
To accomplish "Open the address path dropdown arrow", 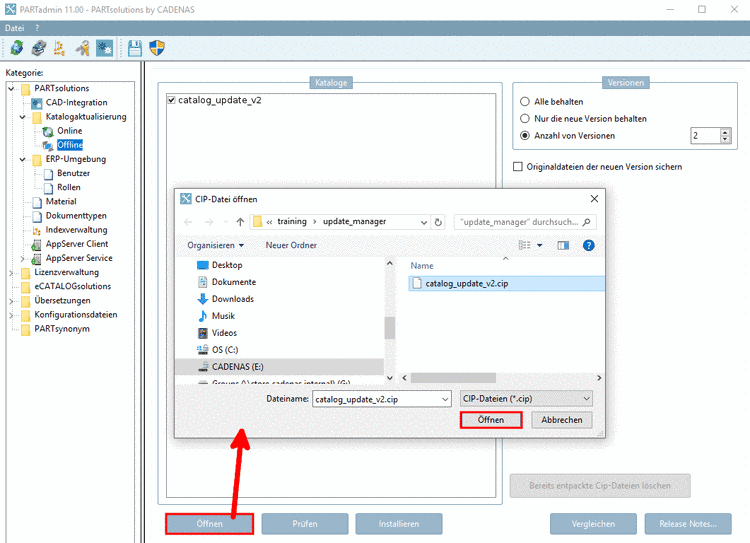I will click(x=424, y=222).
